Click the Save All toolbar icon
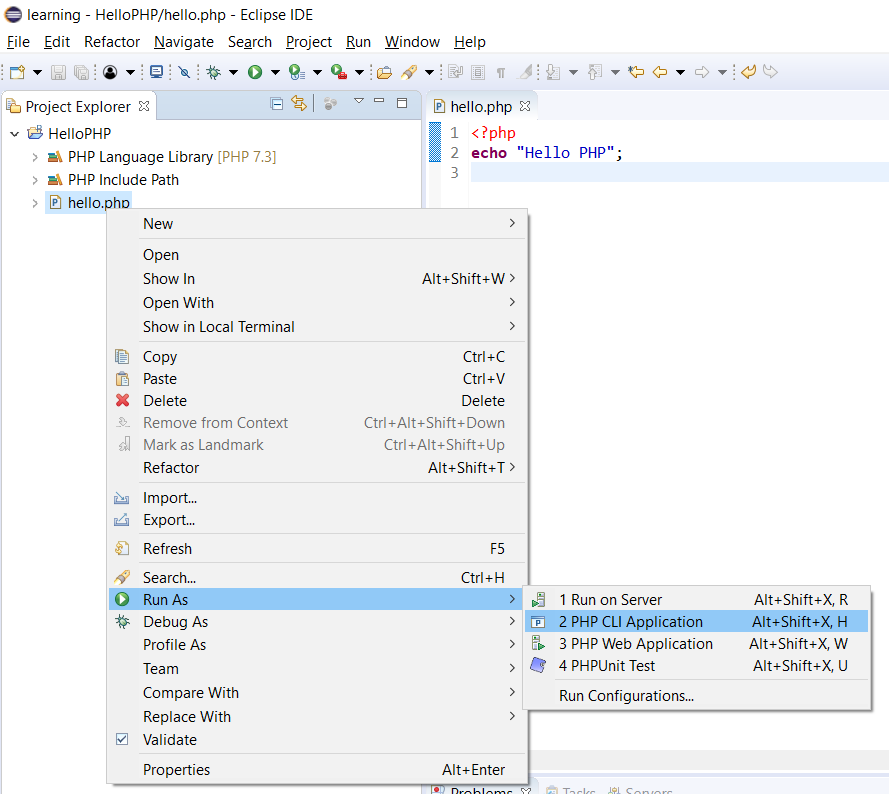889x794 pixels. coord(82,72)
